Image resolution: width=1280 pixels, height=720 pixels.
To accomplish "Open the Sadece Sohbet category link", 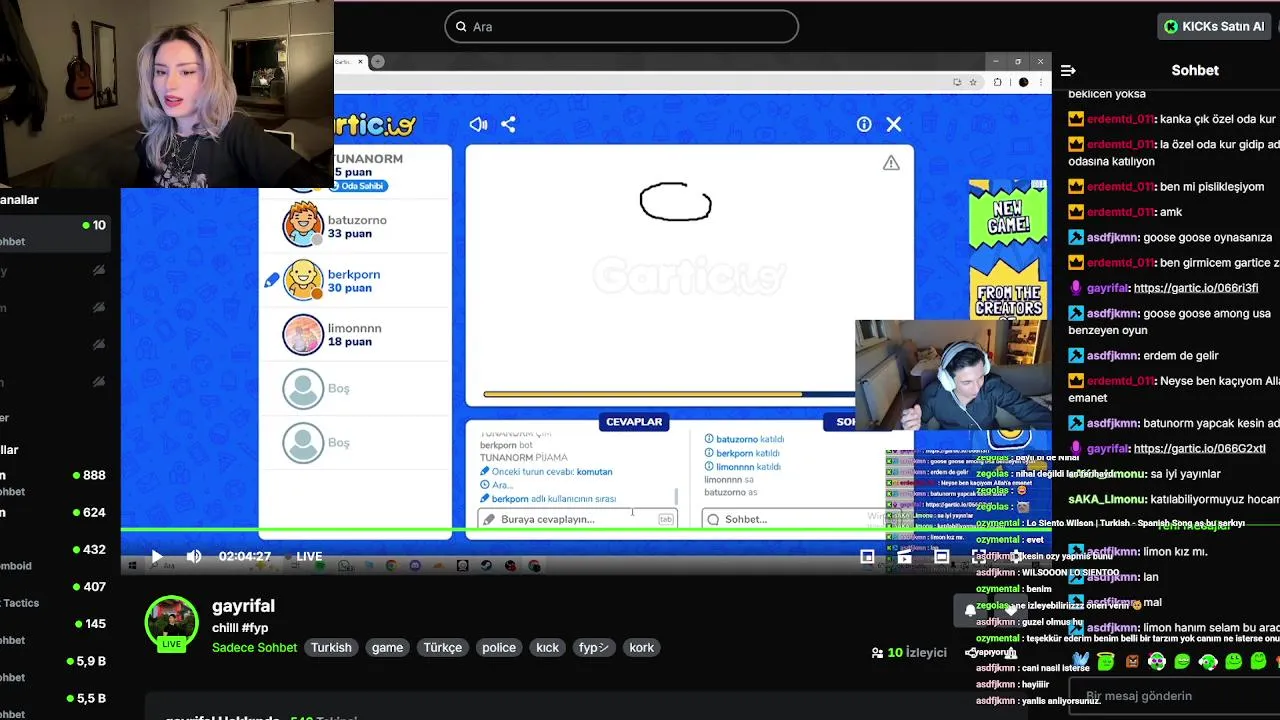I will (x=254, y=647).
